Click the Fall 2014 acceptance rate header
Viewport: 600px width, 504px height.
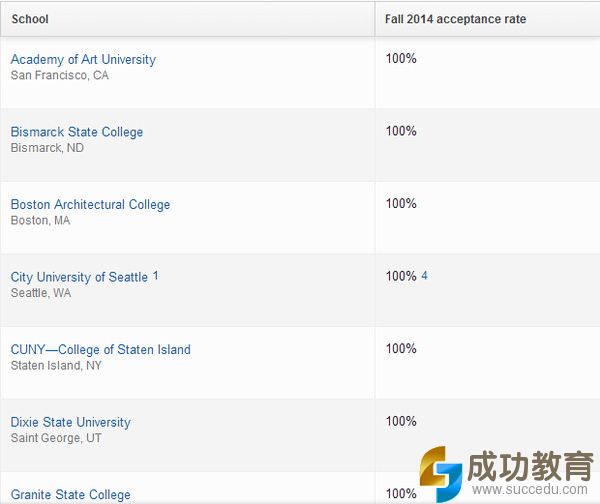(455, 19)
